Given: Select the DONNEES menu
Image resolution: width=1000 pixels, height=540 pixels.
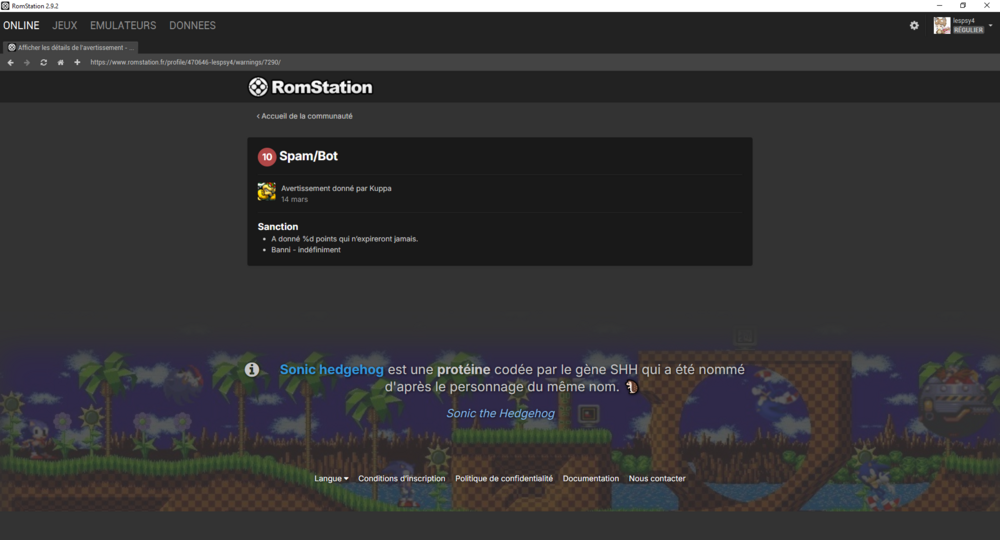Looking at the screenshot, I should (192, 26).
